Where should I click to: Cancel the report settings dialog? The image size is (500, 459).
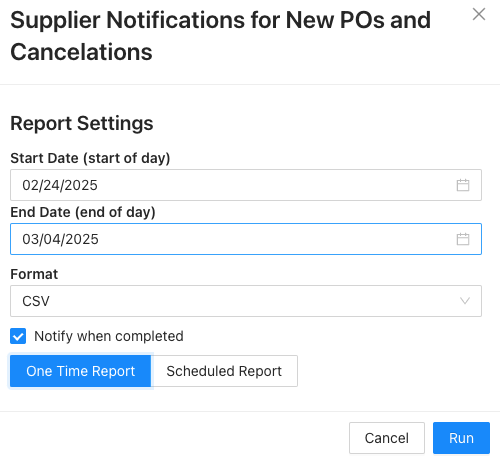387,438
